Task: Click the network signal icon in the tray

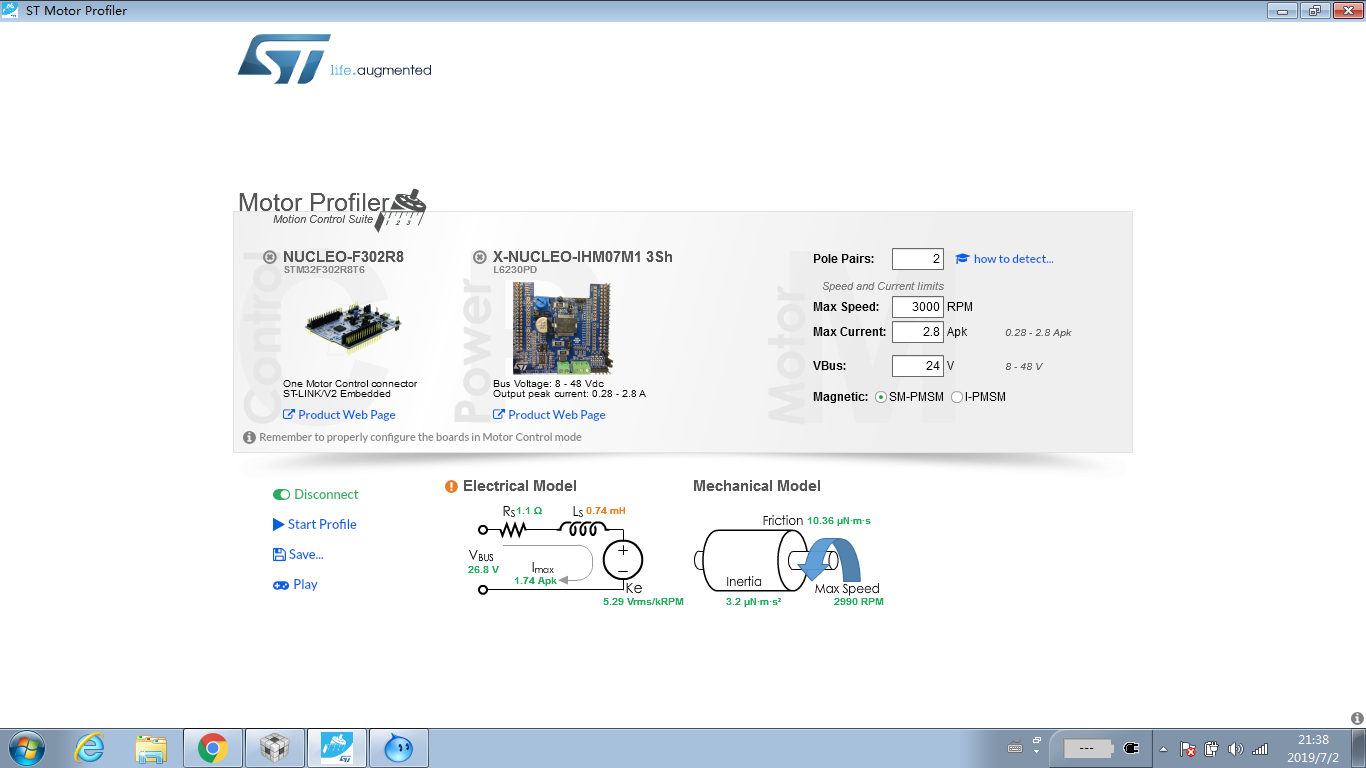Action: tap(1260, 748)
